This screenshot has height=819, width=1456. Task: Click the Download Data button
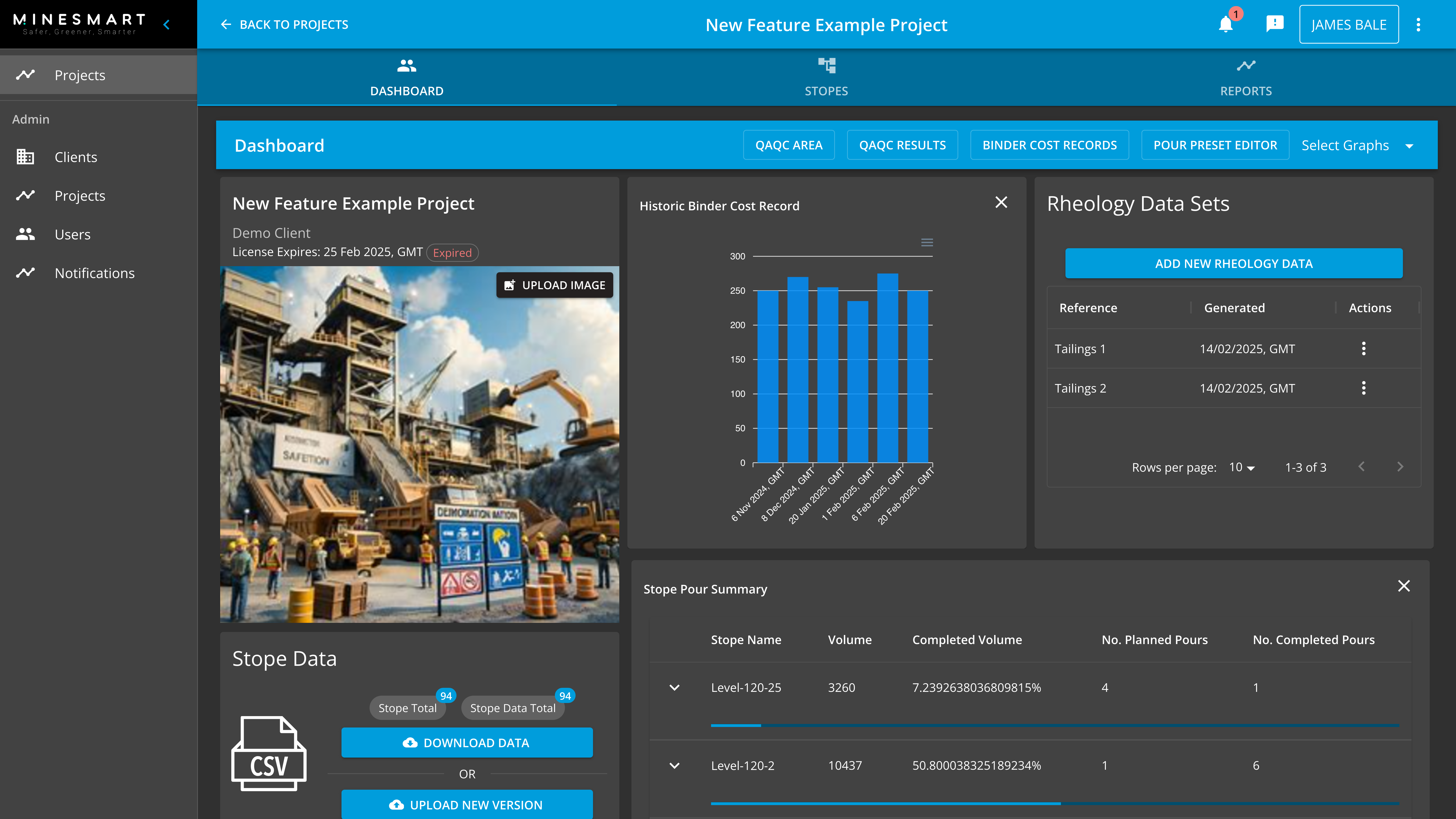pos(467,743)
